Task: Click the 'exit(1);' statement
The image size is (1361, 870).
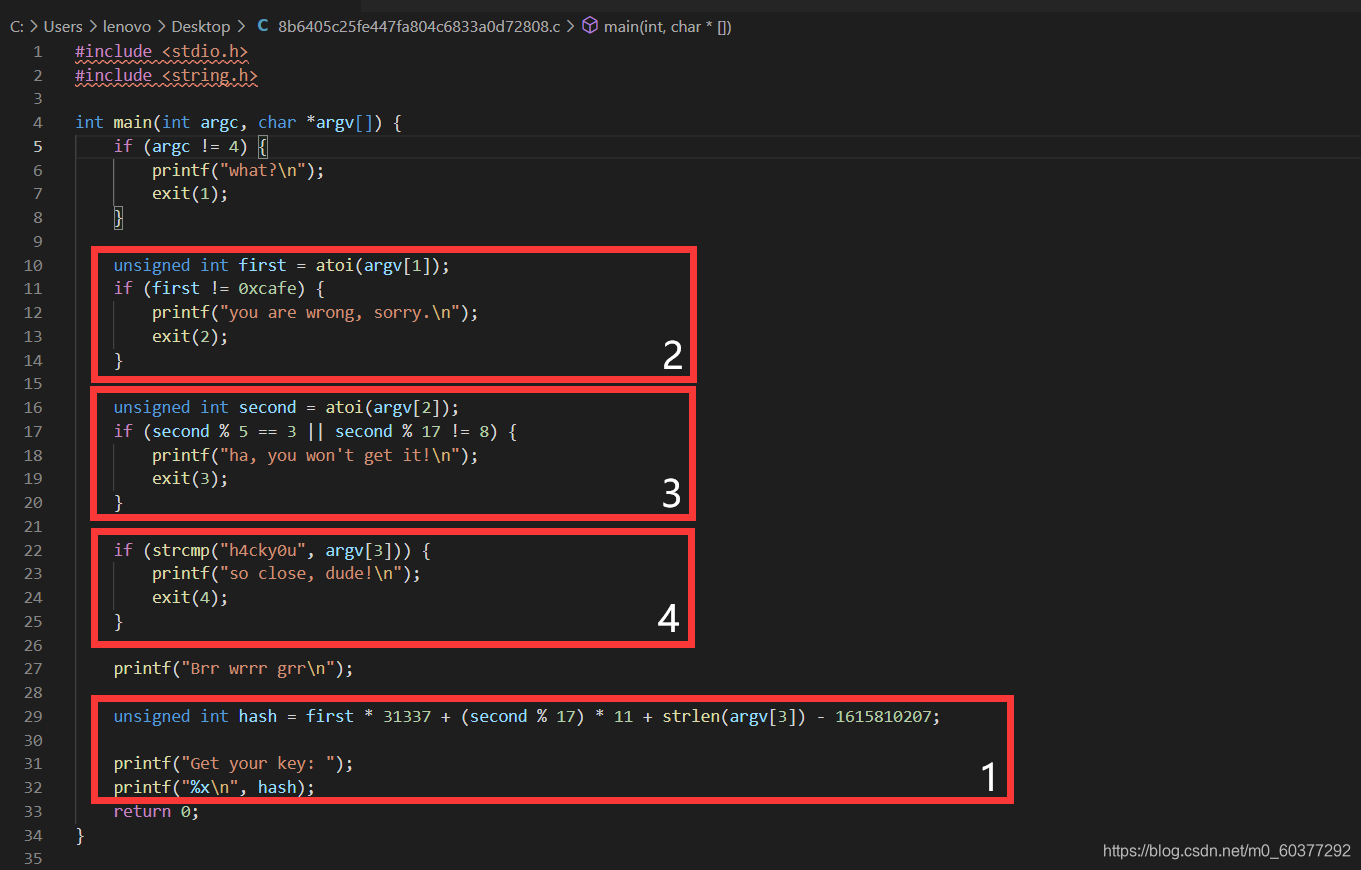Action: 190,193
